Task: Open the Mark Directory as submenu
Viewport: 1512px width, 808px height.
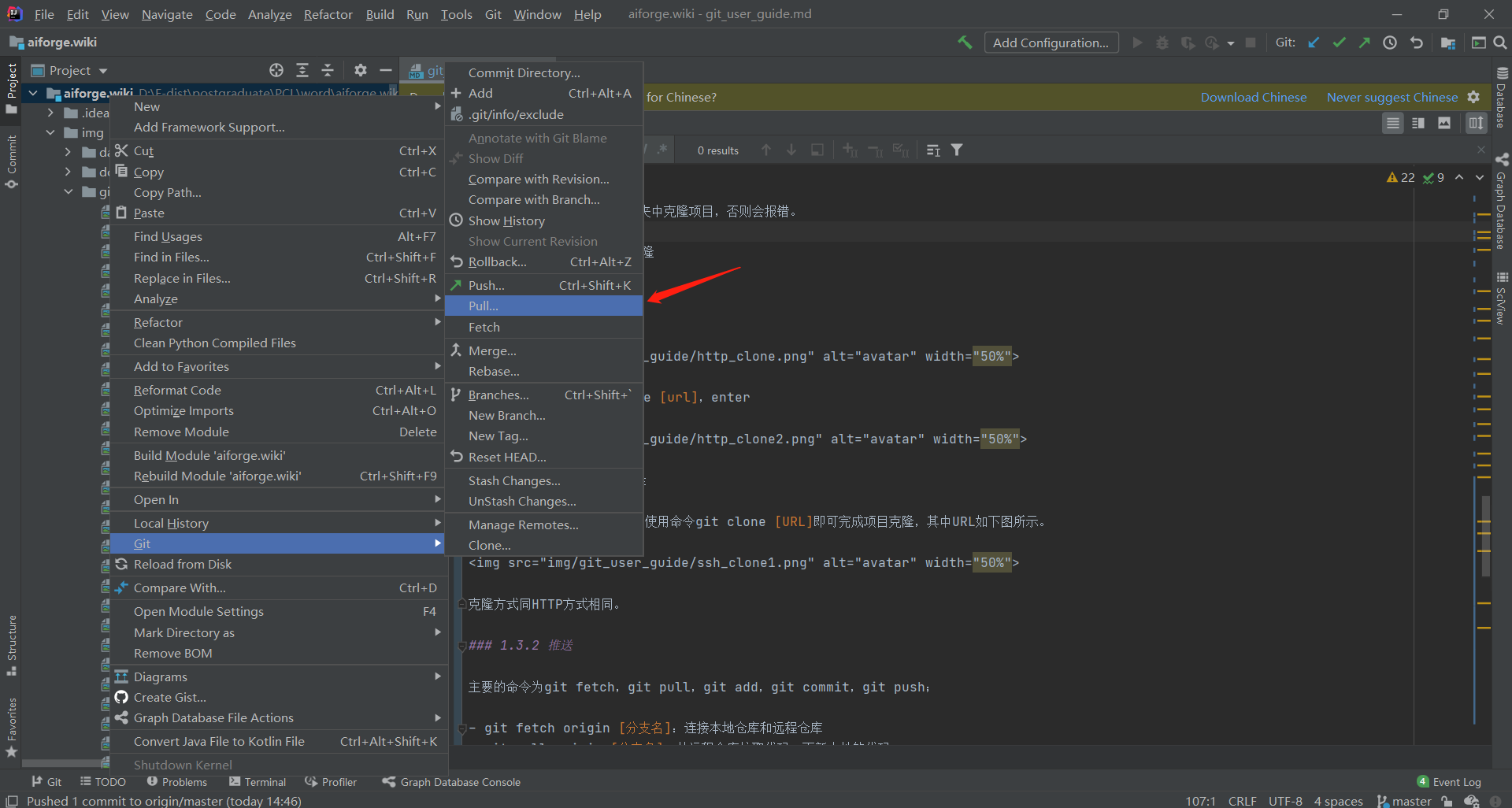Action: (277, 632)
